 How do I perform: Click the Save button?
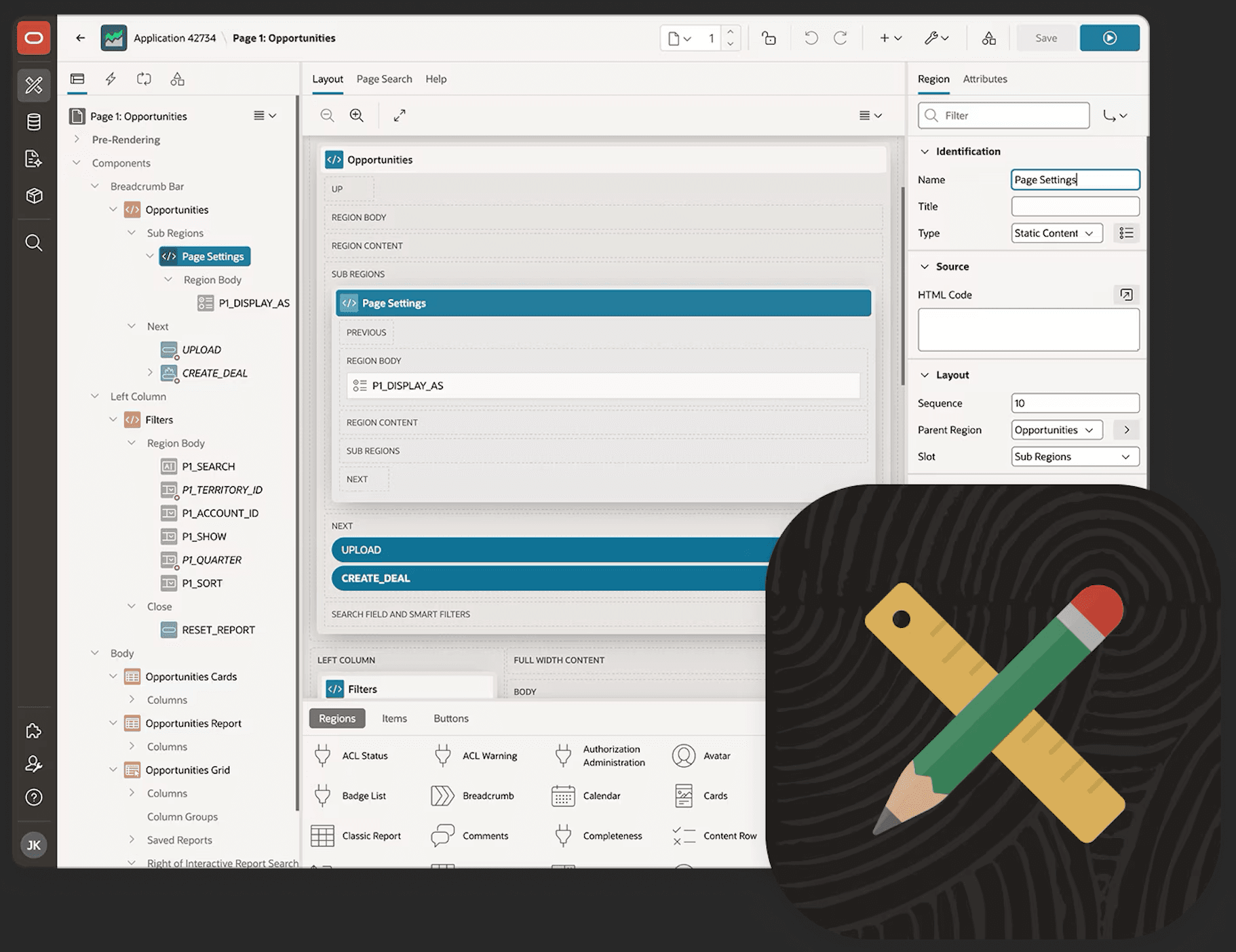tap(1045, 38)
